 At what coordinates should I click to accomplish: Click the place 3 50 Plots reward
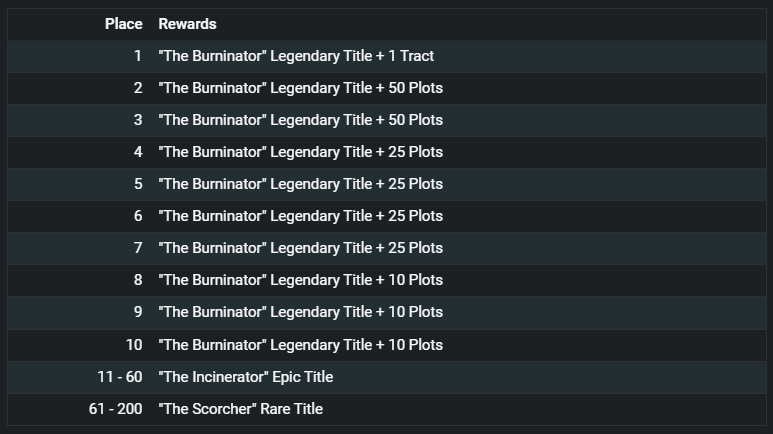pos(300,120)
